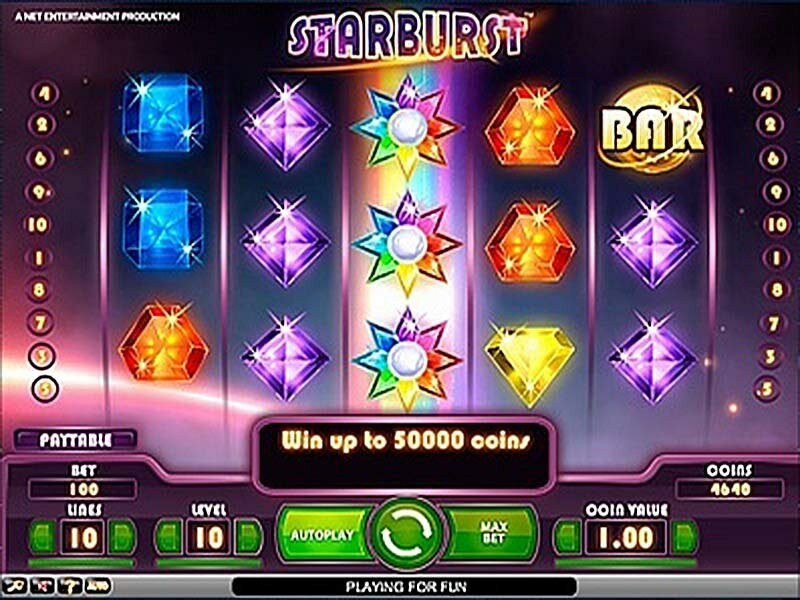The image size is (800, 600).
Task: Open the help question mark icon
Action: pos(69,586)
